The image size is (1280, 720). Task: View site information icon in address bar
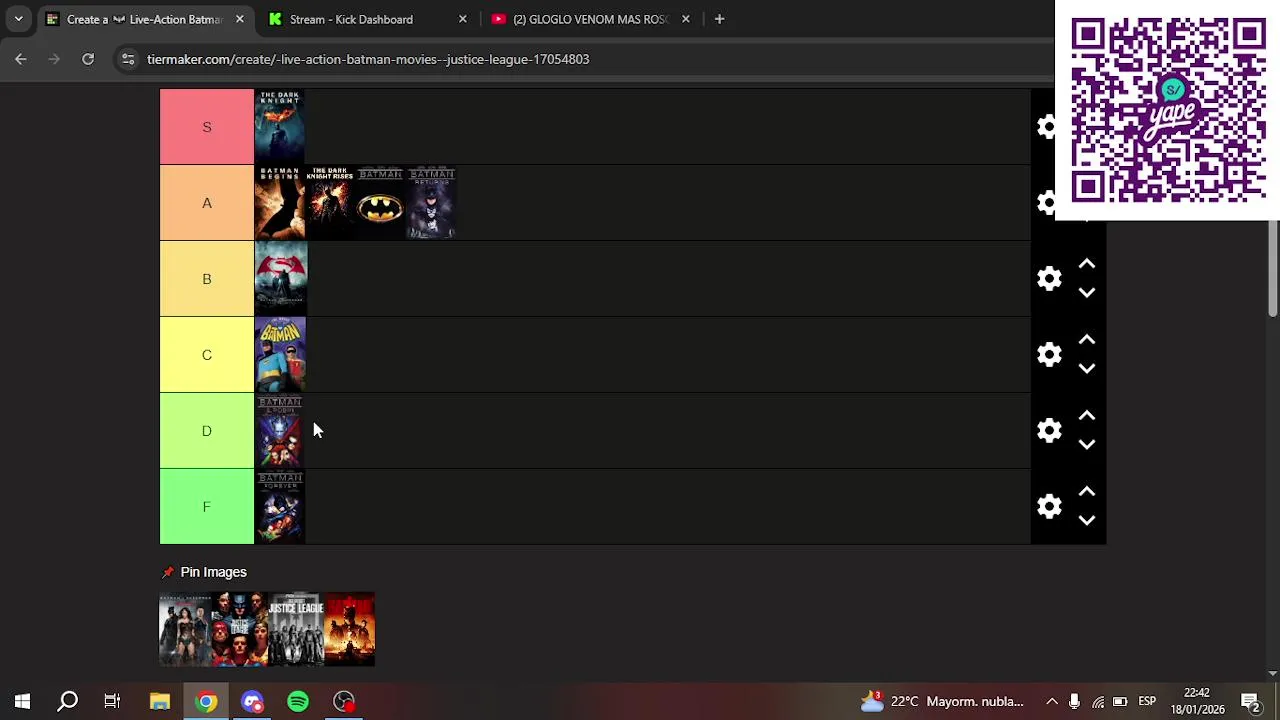128,59
